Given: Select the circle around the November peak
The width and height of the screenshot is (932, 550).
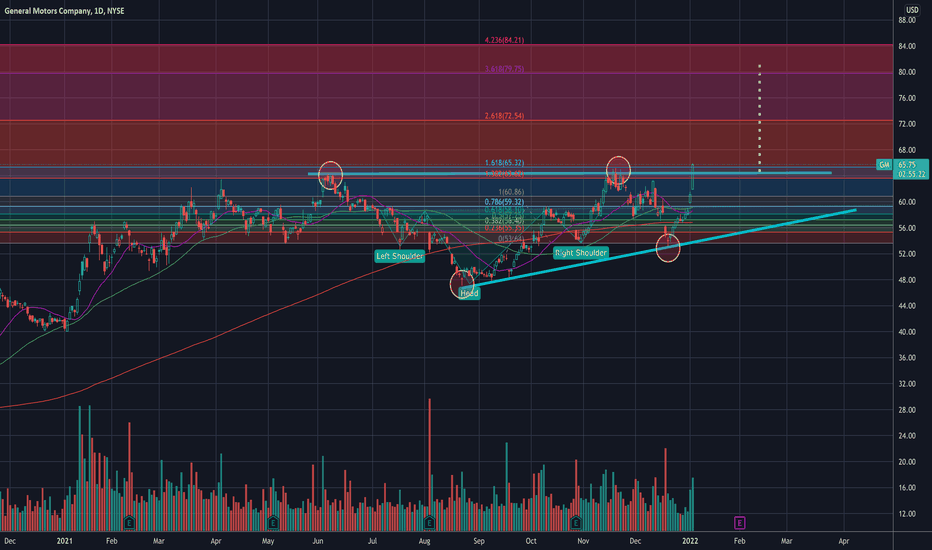Looking at the screenshot, I should click(x=618, y=170).
